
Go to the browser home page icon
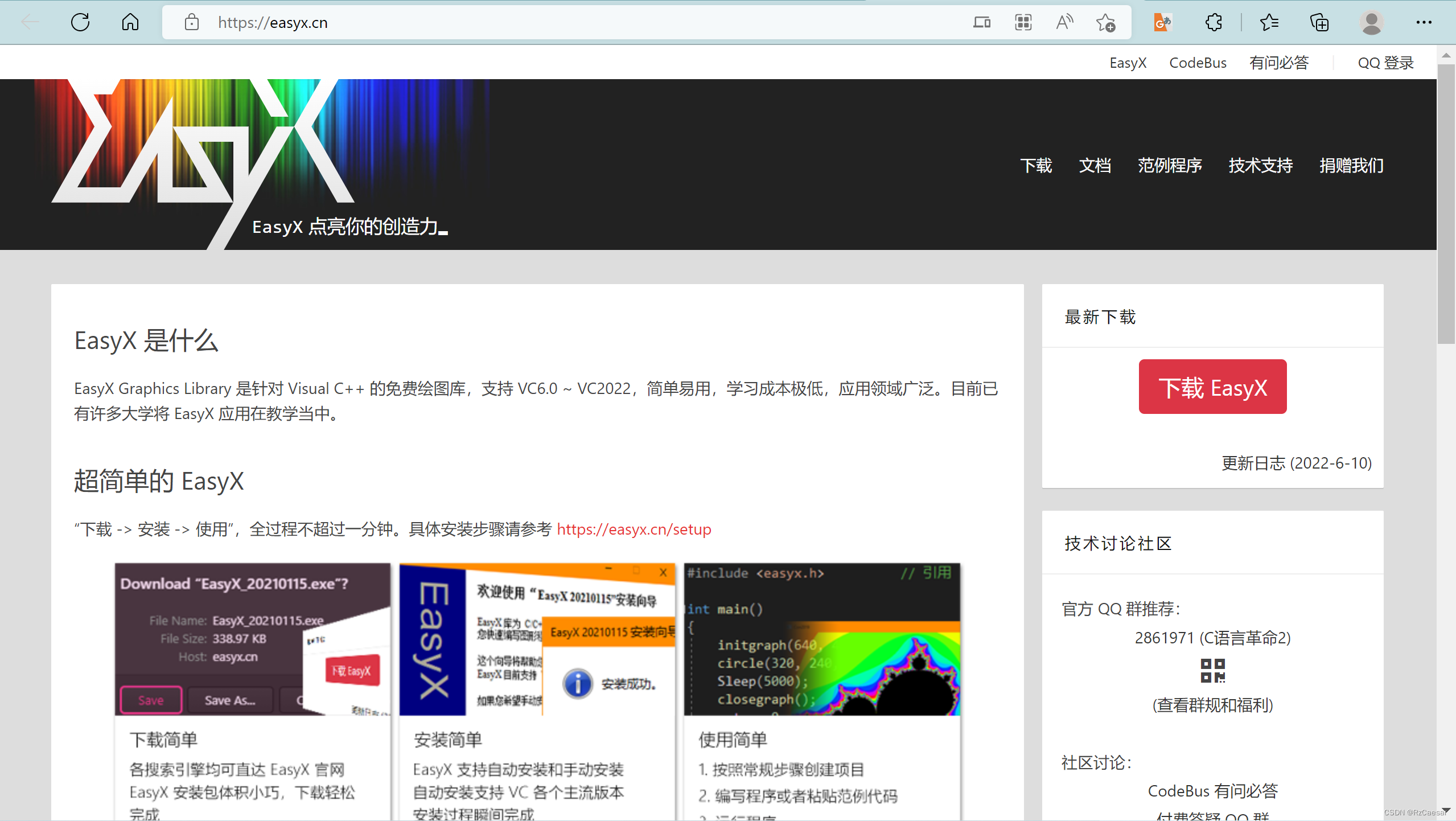[130, 23]
